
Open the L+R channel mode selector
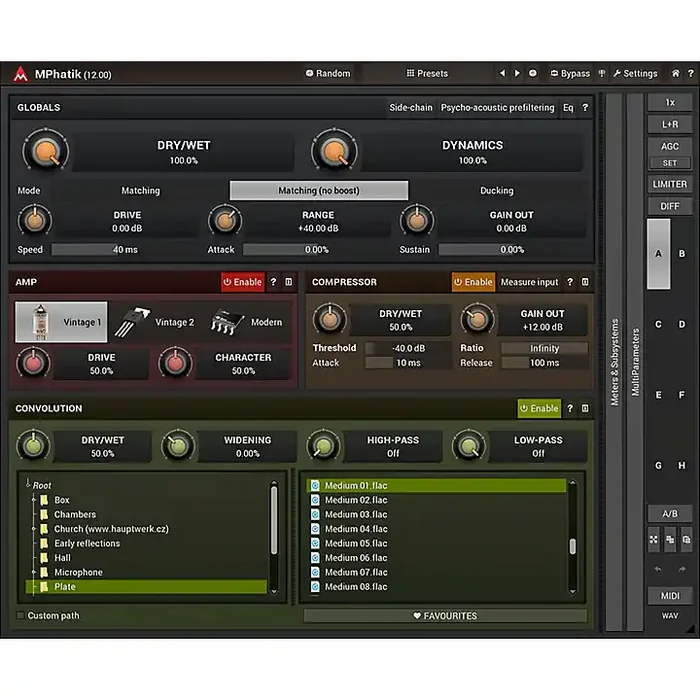pos(670,125)
